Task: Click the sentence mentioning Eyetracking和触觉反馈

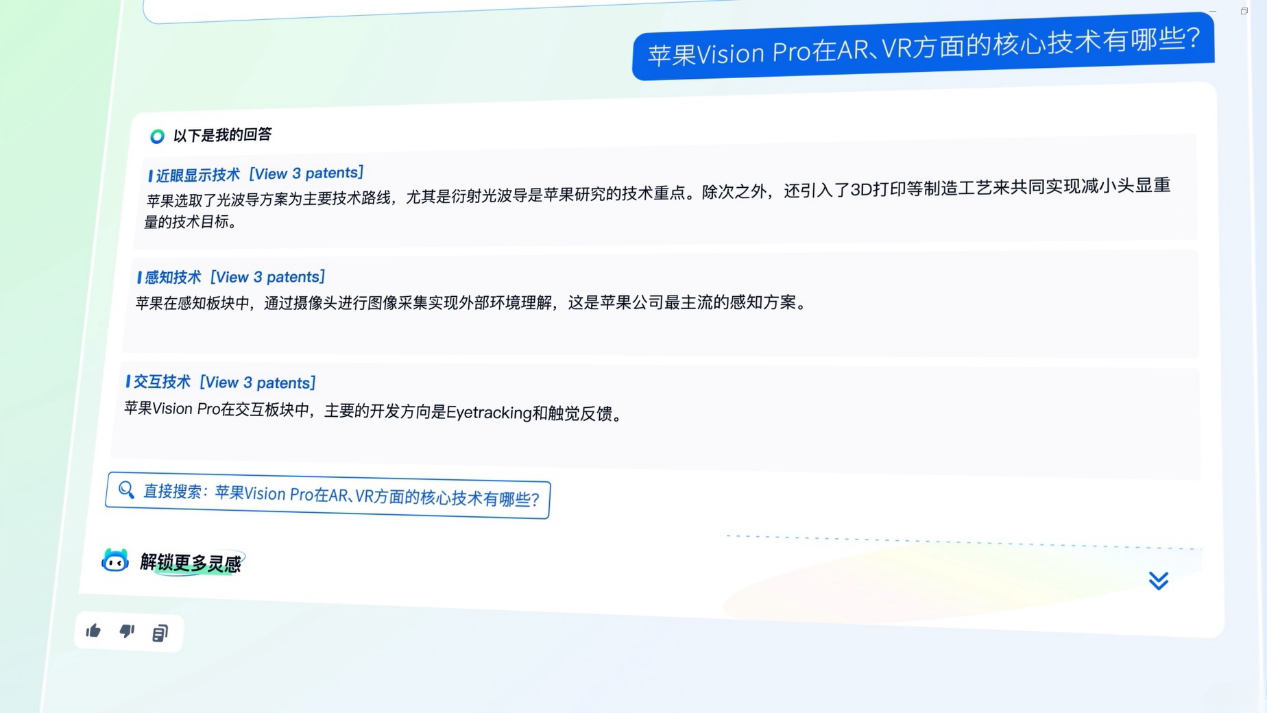Action: click(373, 410)
